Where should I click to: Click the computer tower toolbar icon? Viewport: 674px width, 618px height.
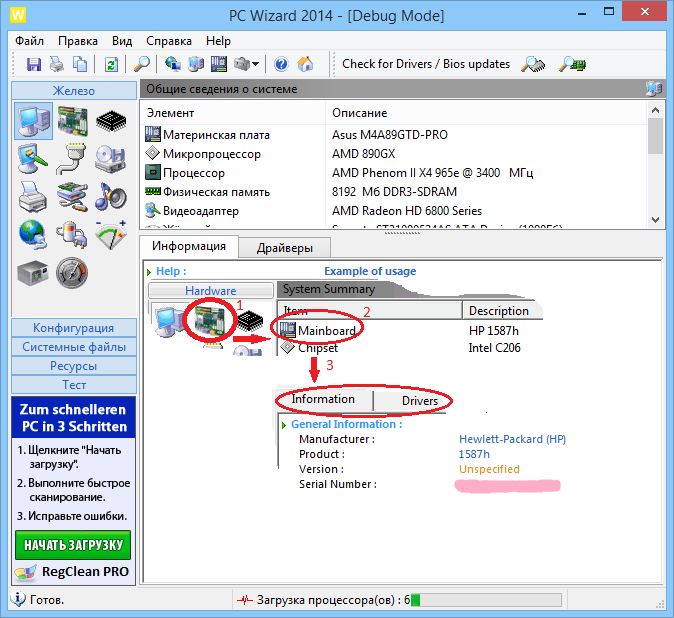coord(196,64)
